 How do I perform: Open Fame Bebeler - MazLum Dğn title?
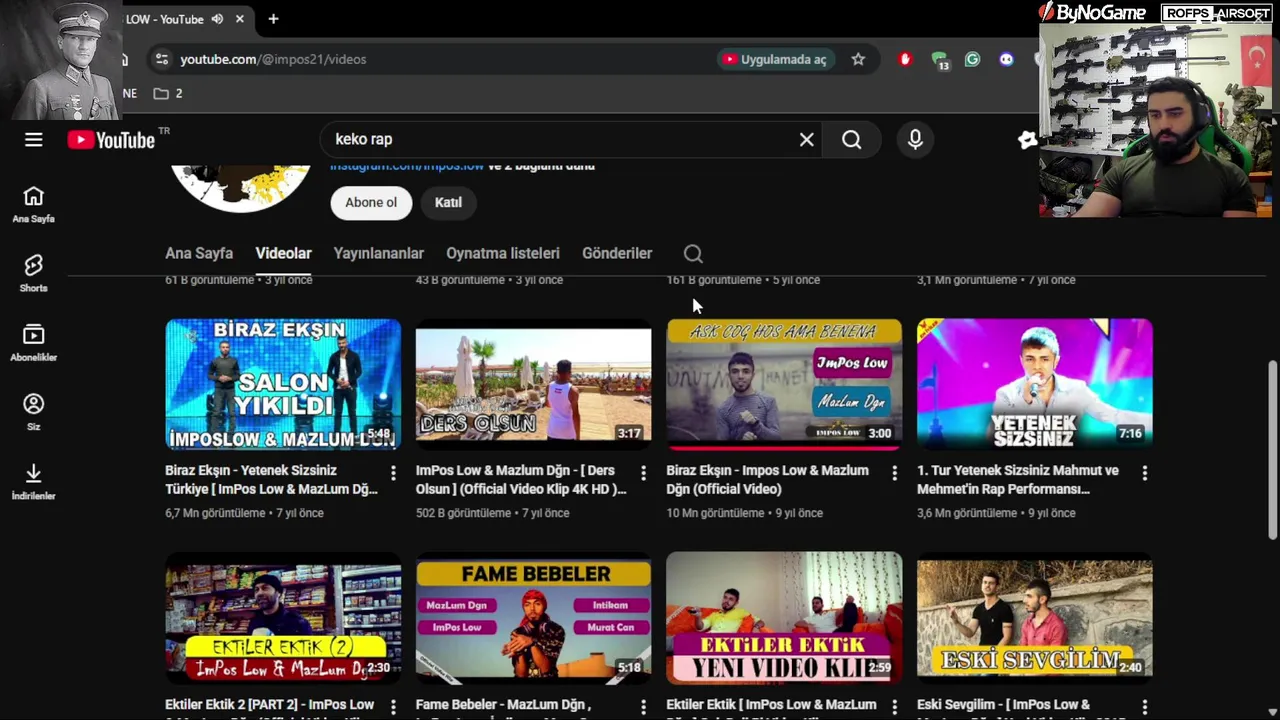(504, 707)
